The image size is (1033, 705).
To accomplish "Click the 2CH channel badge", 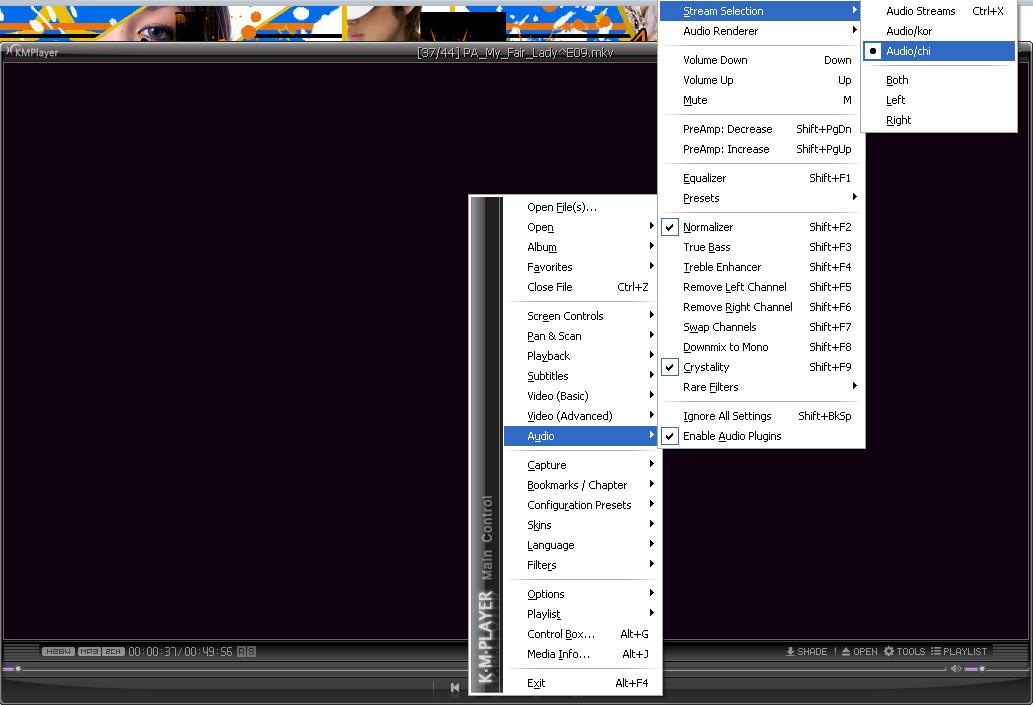I will [x=113, y=652].
